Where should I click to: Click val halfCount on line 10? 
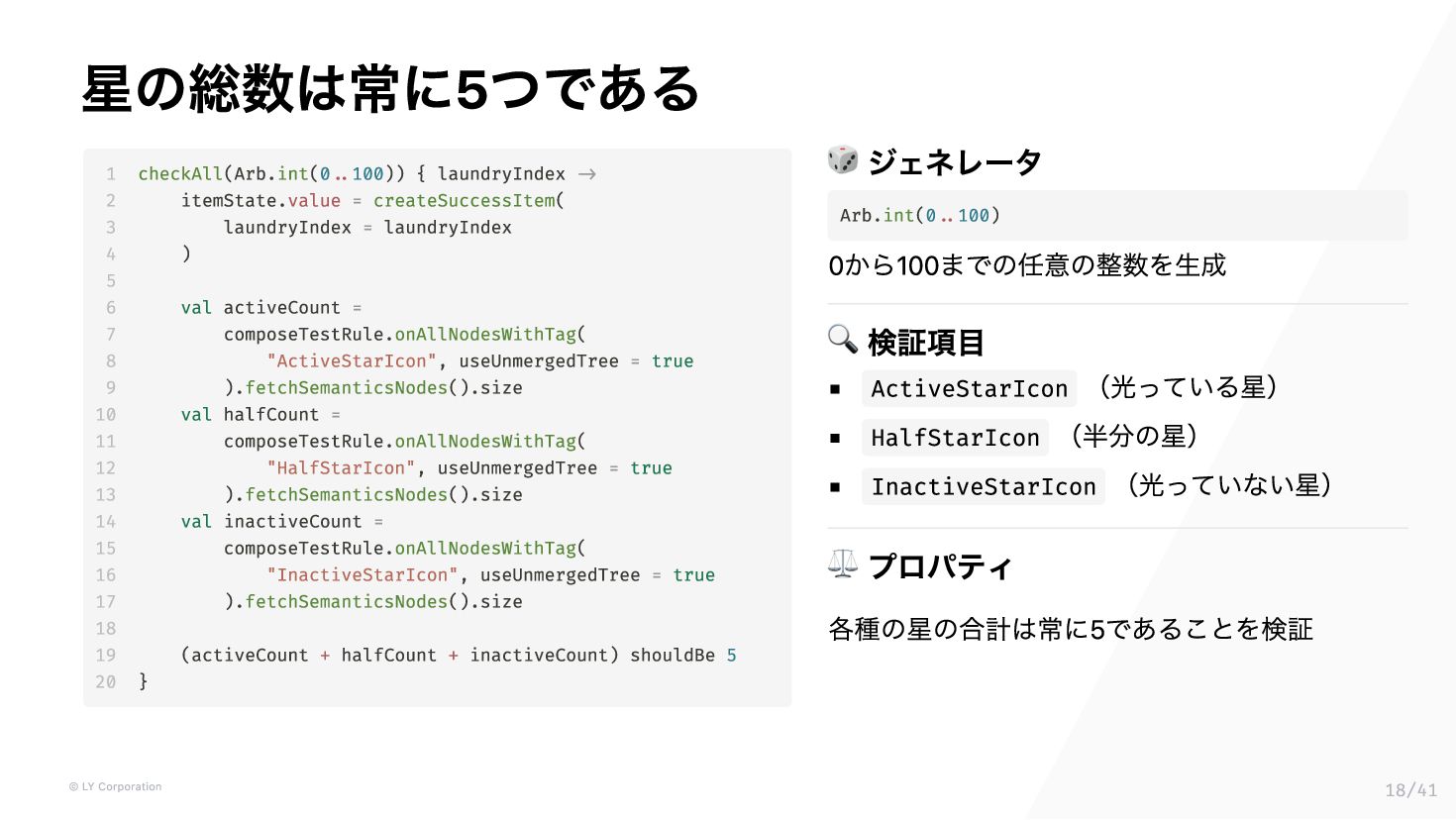coord(250,415)
